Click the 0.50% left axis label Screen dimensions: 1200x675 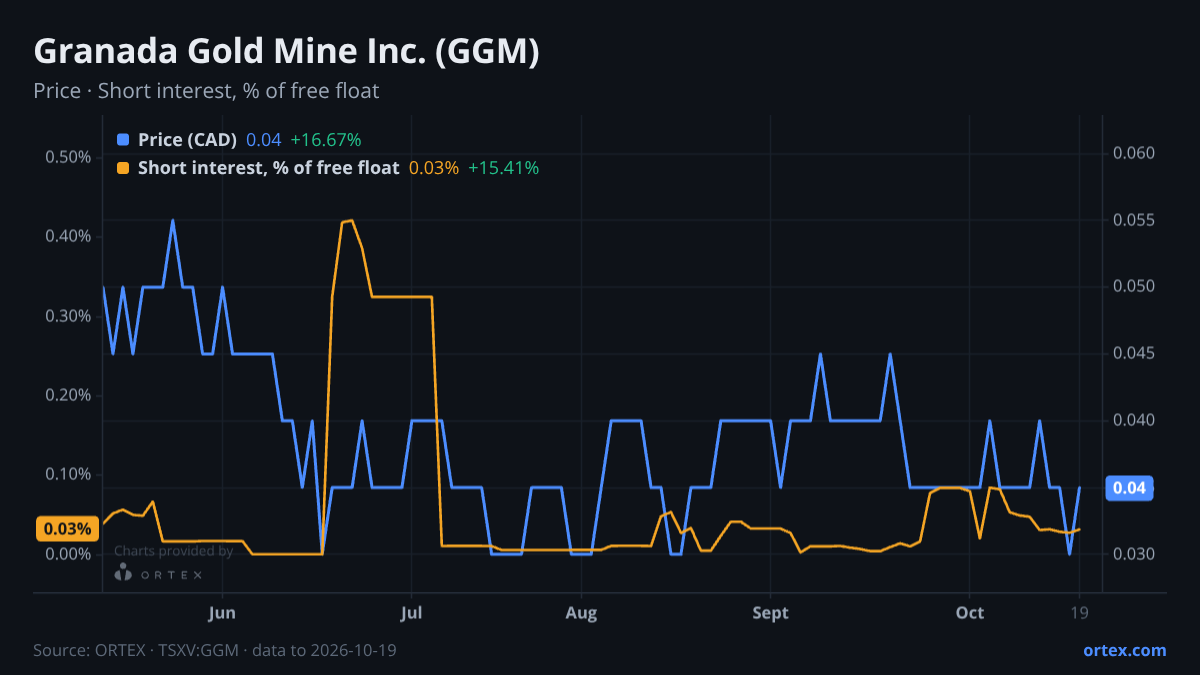(68, 157)
